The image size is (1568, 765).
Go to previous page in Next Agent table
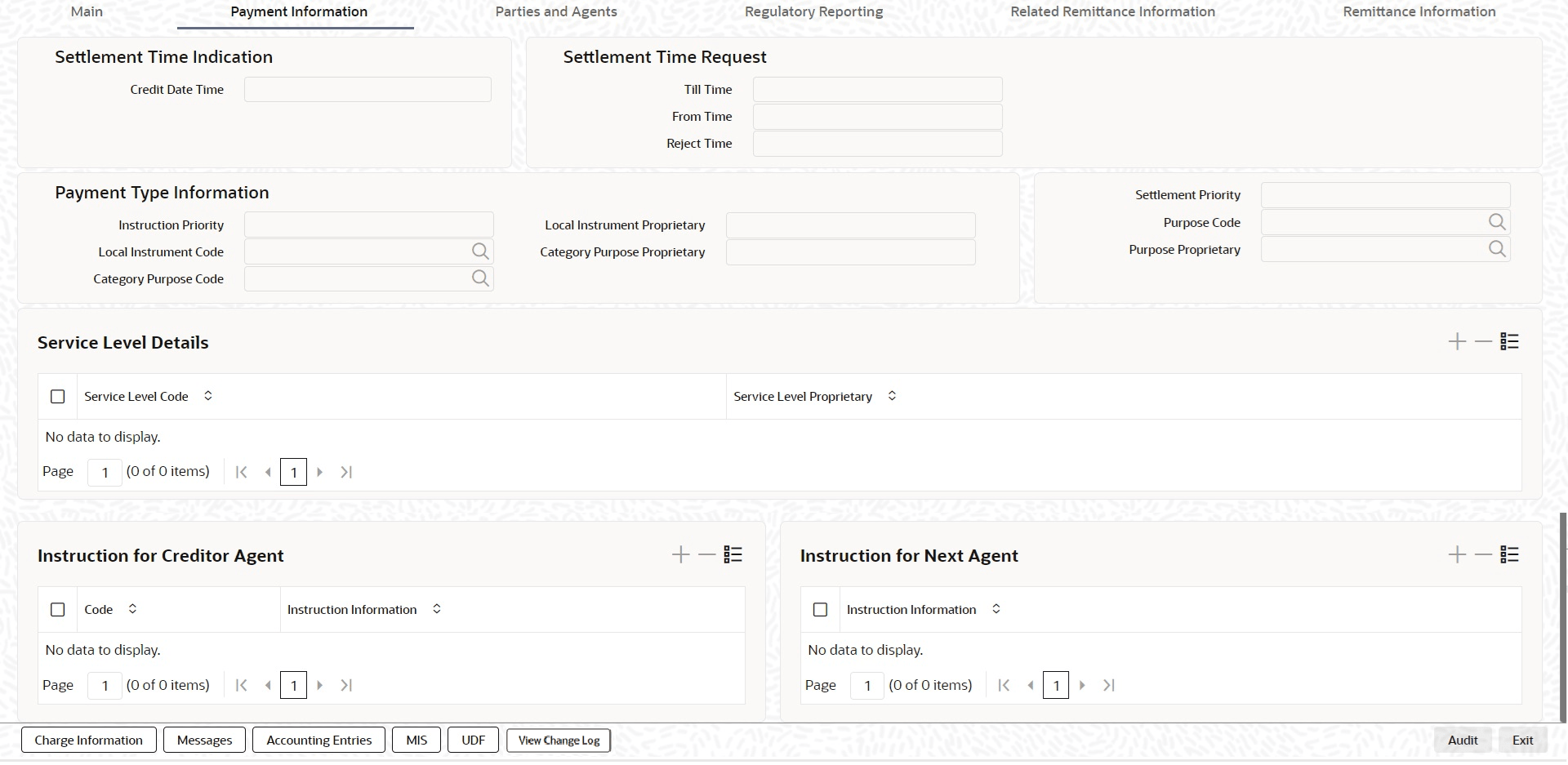pyautogui.click(x=1031, y=686)
